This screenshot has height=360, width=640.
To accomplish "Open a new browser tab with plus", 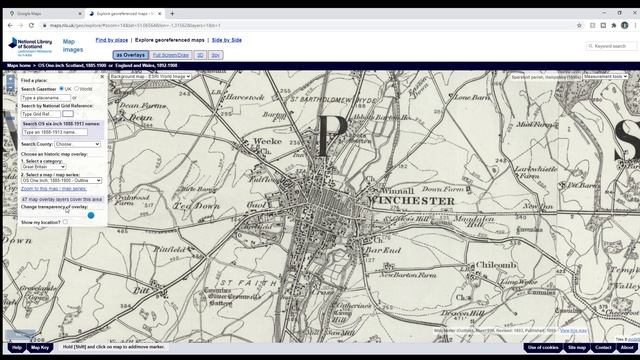I will coord(172,13).
